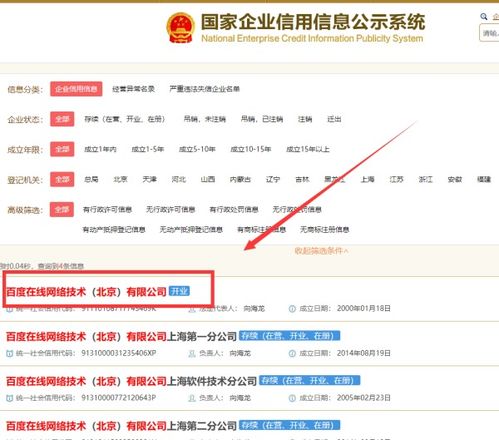Choose 山西 registration authority

click(x=208, y=179)
